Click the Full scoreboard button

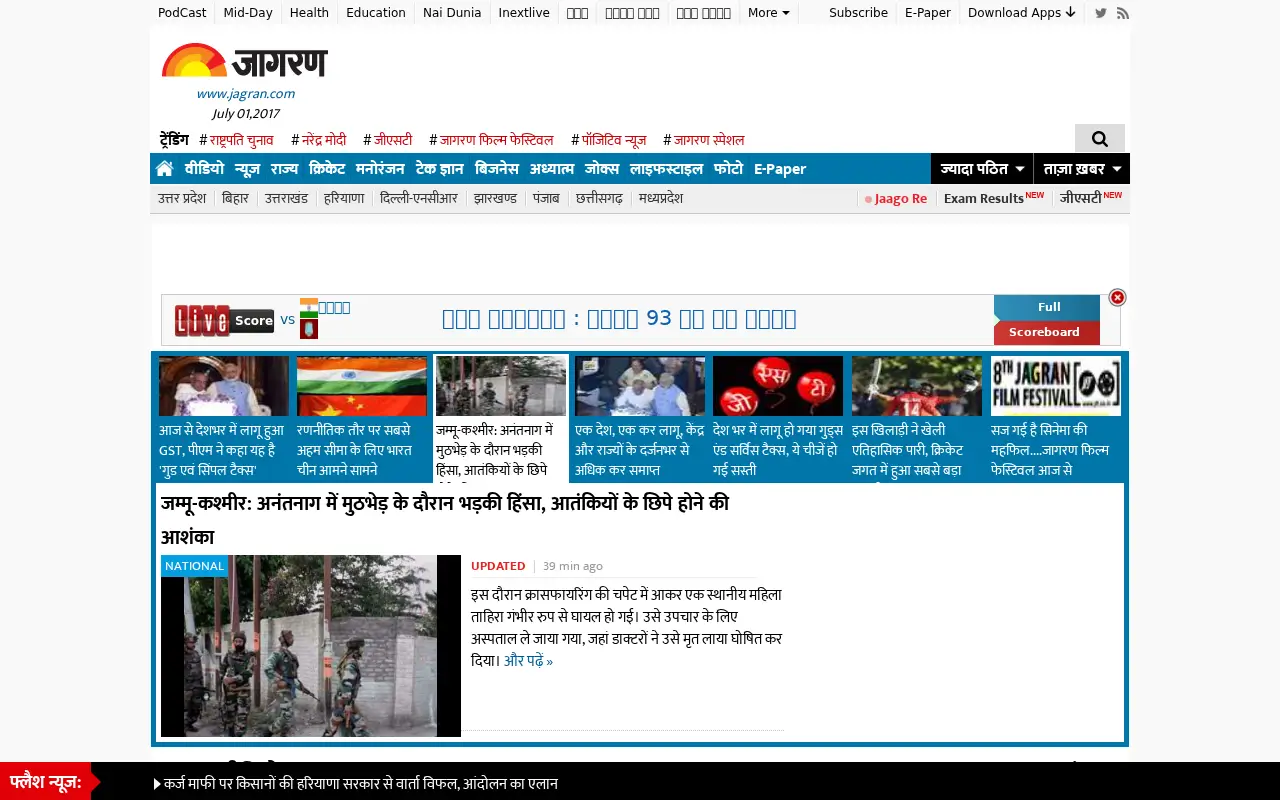pyautogui.click(x=1047, y=308)
